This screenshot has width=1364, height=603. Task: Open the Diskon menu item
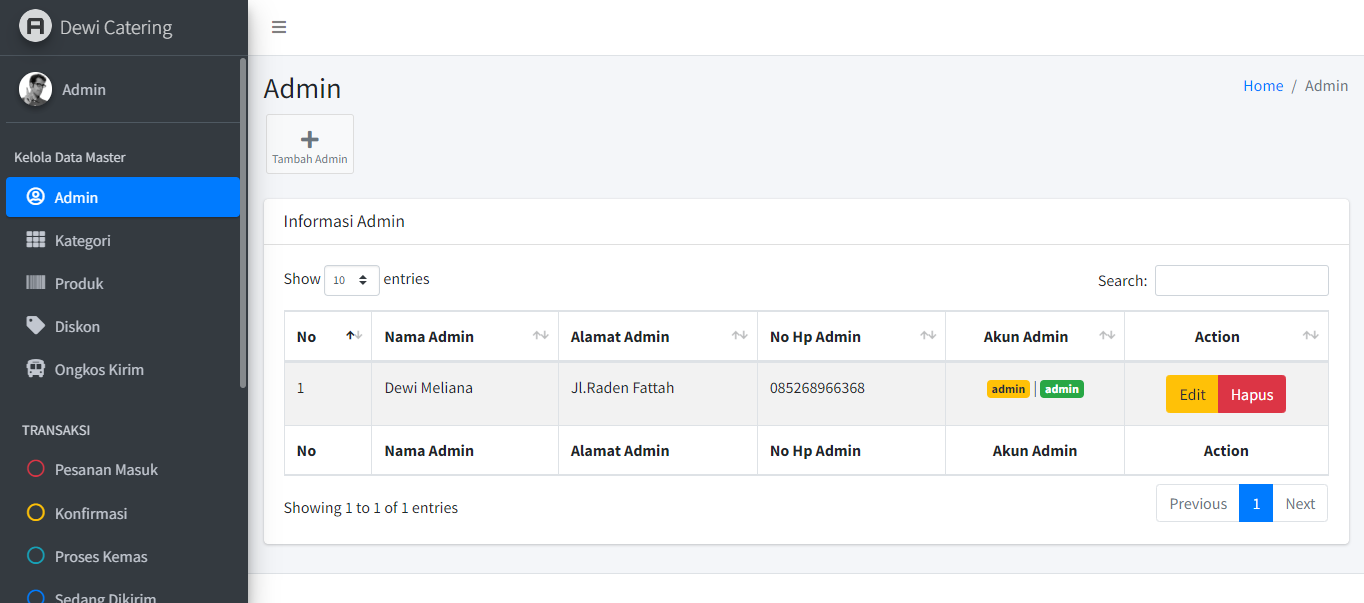(x=123, y=326)
